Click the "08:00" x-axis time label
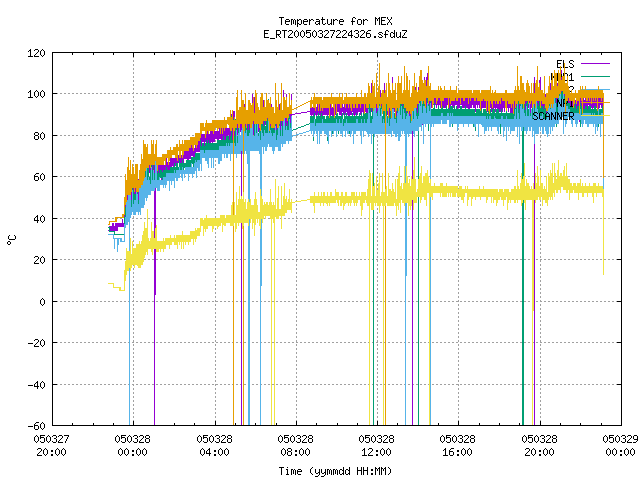 coord(296,452)
